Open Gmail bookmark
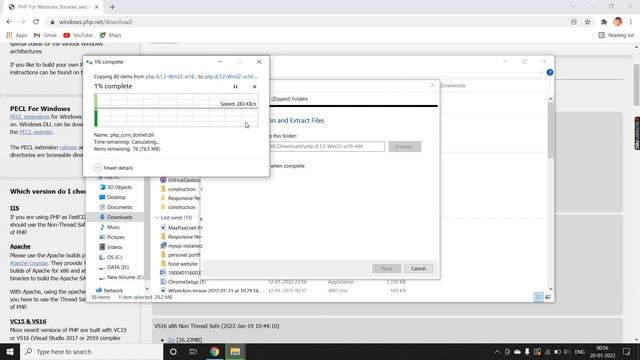 click(x=45, y=35)
